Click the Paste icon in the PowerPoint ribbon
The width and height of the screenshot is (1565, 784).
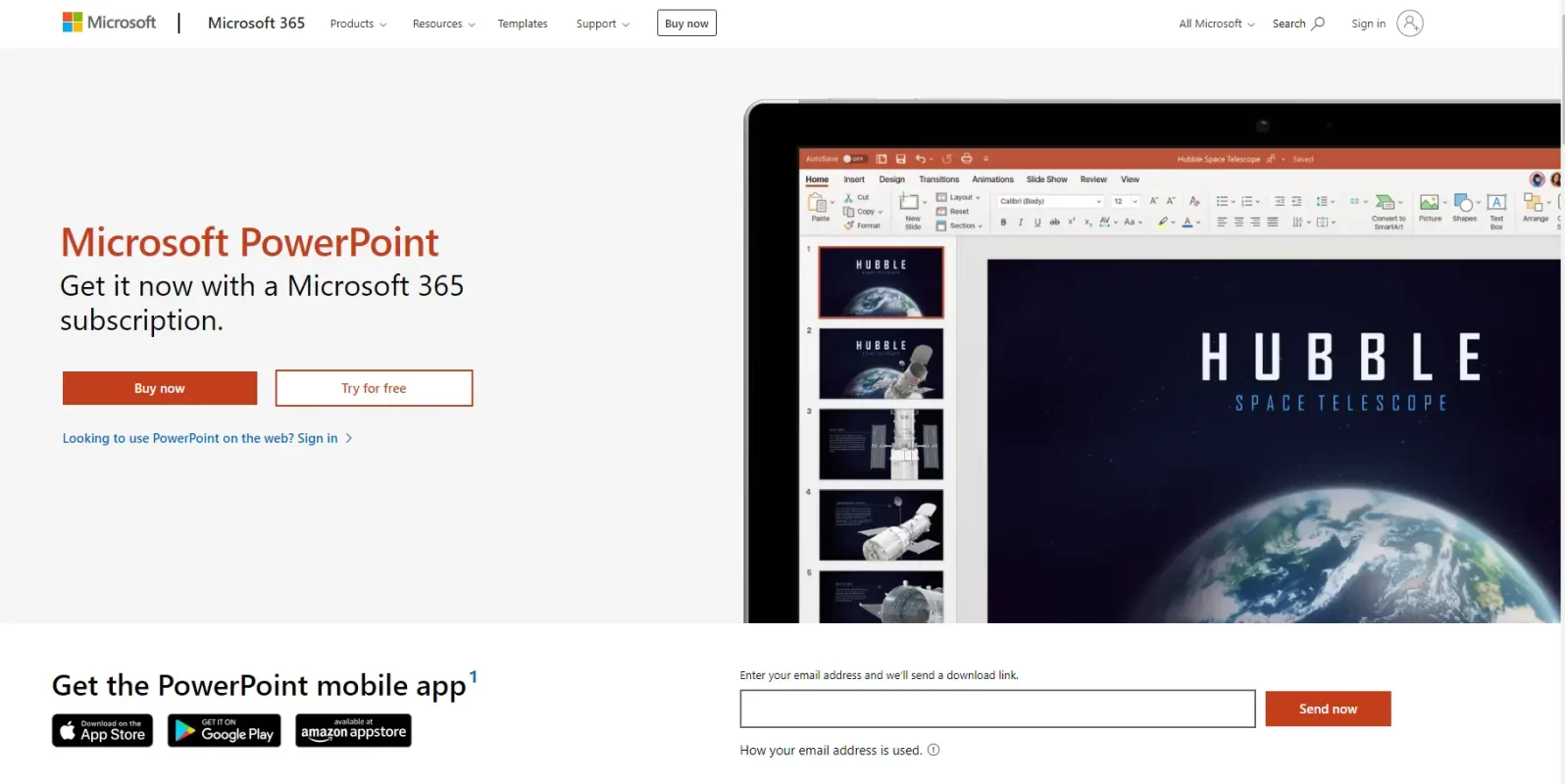click(819, 204)
